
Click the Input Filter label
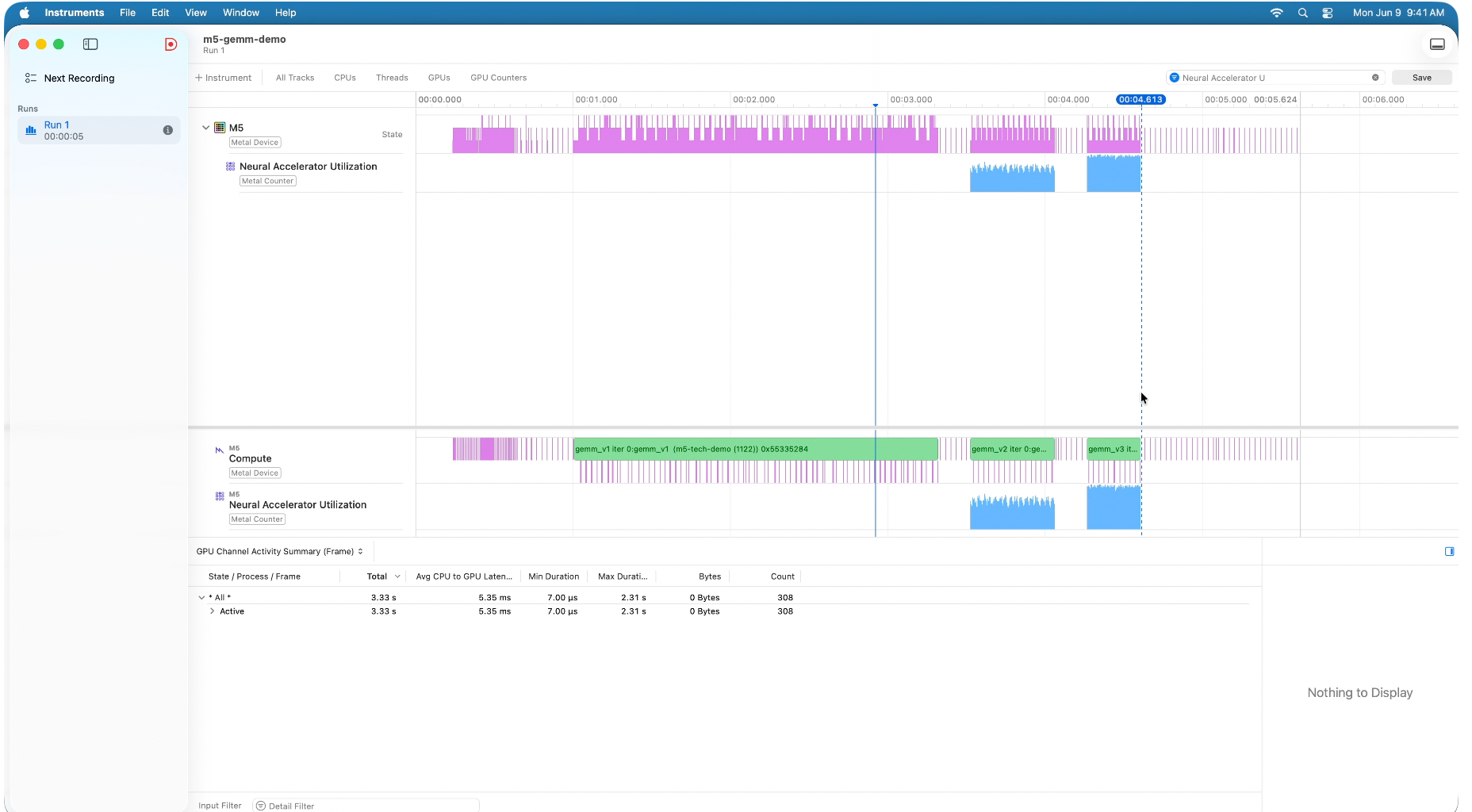(x=220, y=806)
